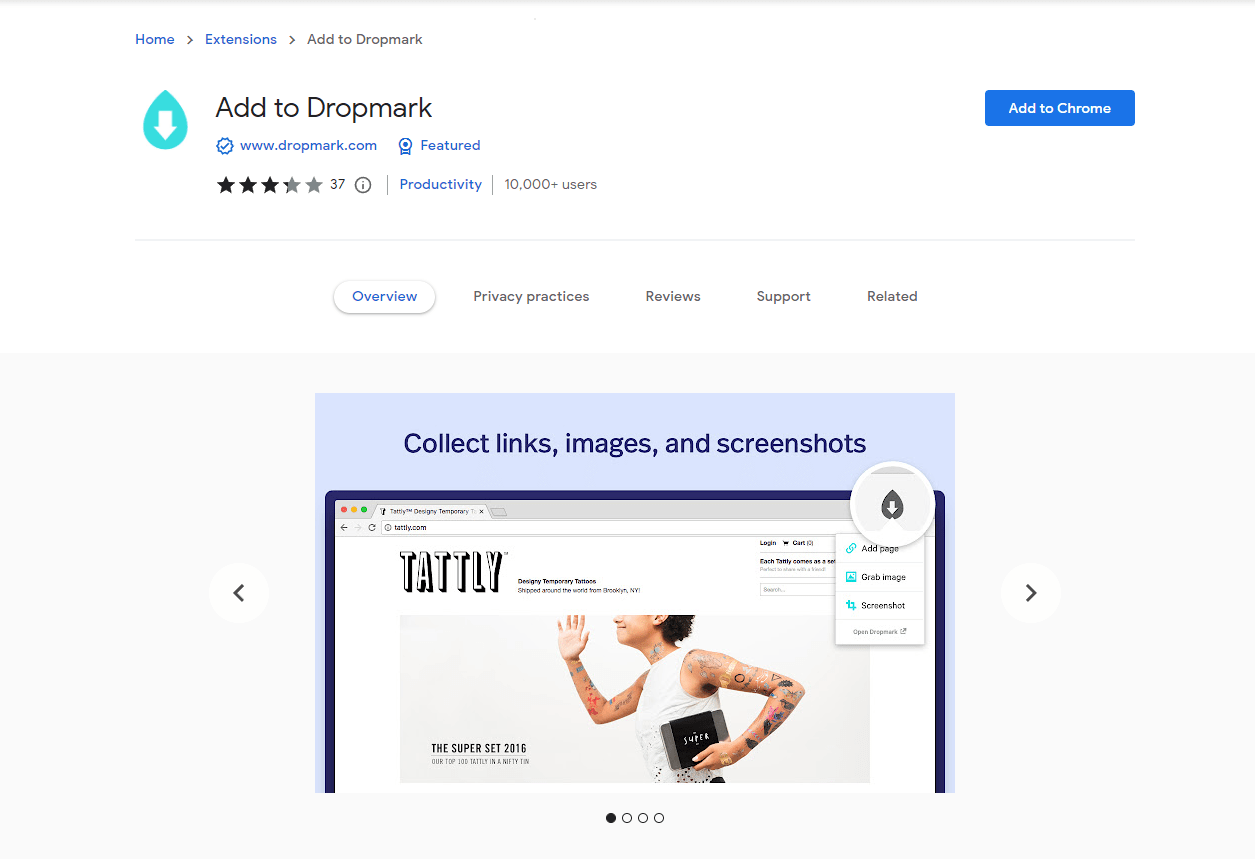Open the www.dropmark.com website link
This screenshot has height=859, width=1255.
click(x=308, y=145)
